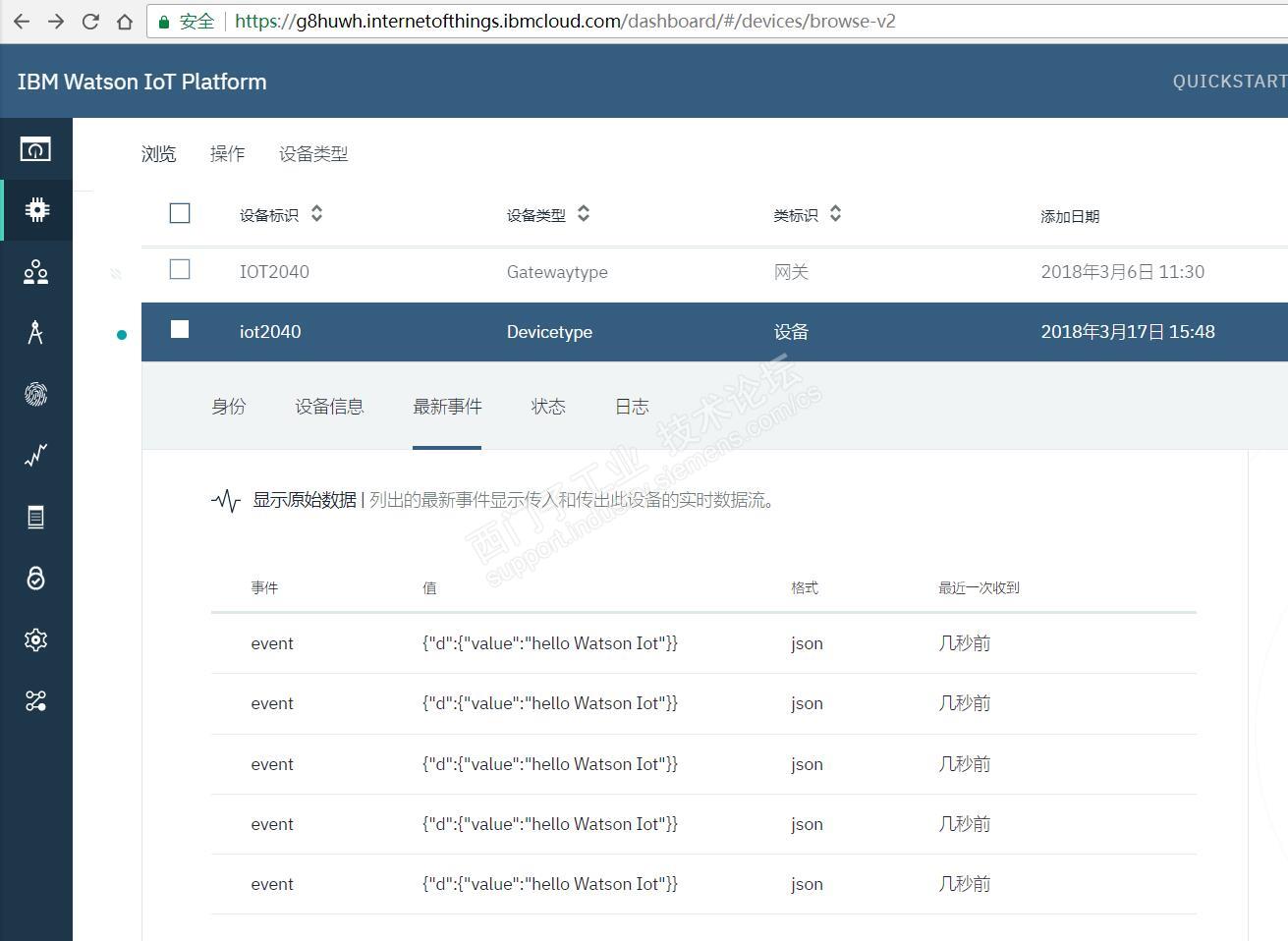Sort by 设备类型 column arrows
Viewport: 1288px width, 941px height.
click(584, 213)
